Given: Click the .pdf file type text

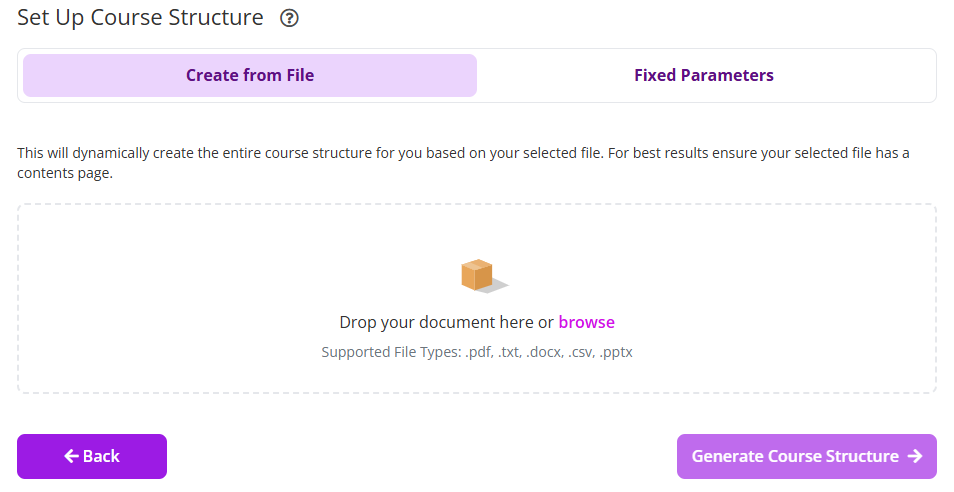Looking at the screenshot, I should [478, 352].
